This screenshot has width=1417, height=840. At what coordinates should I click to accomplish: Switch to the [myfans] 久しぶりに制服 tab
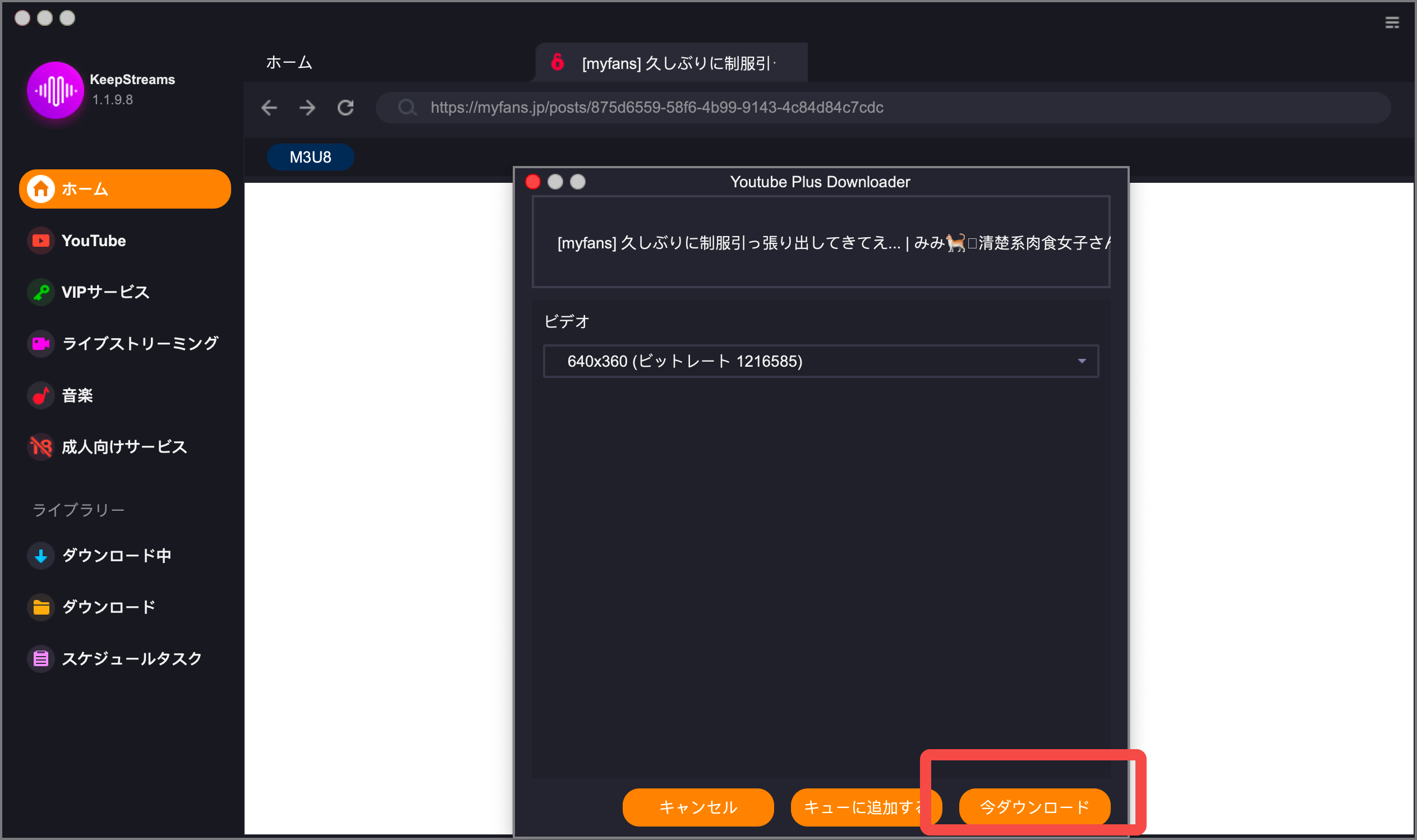(x=671, y=62)
